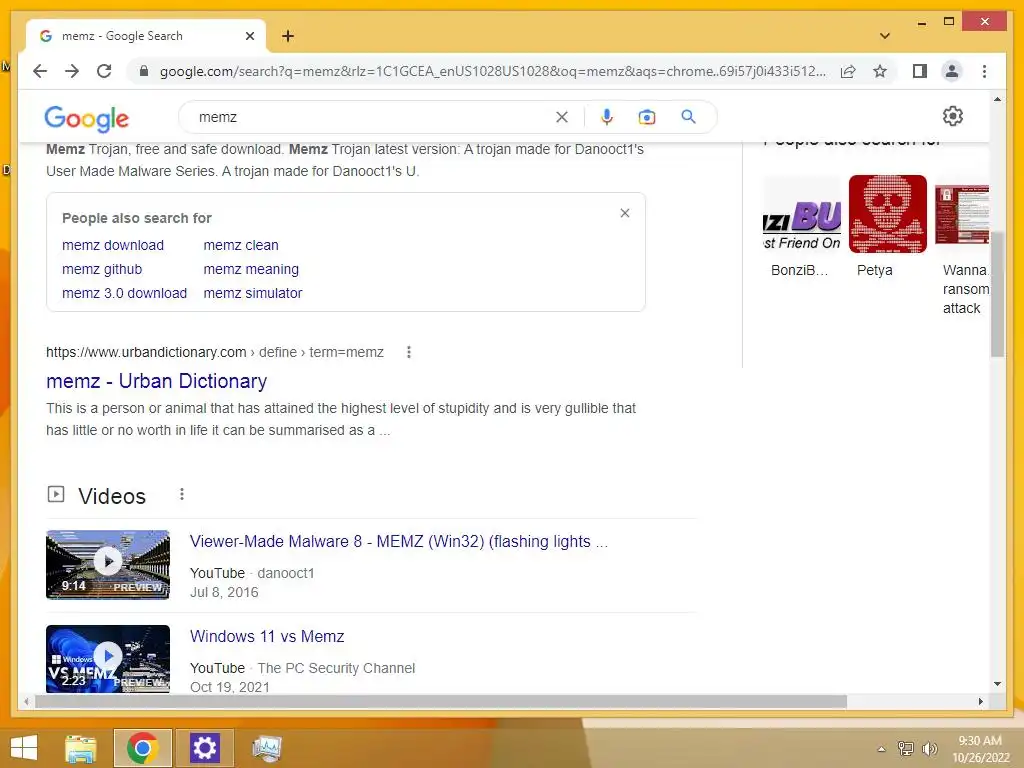Go to Google homepage via the logo
The image size is (1024, 768).
pos(87,118)
